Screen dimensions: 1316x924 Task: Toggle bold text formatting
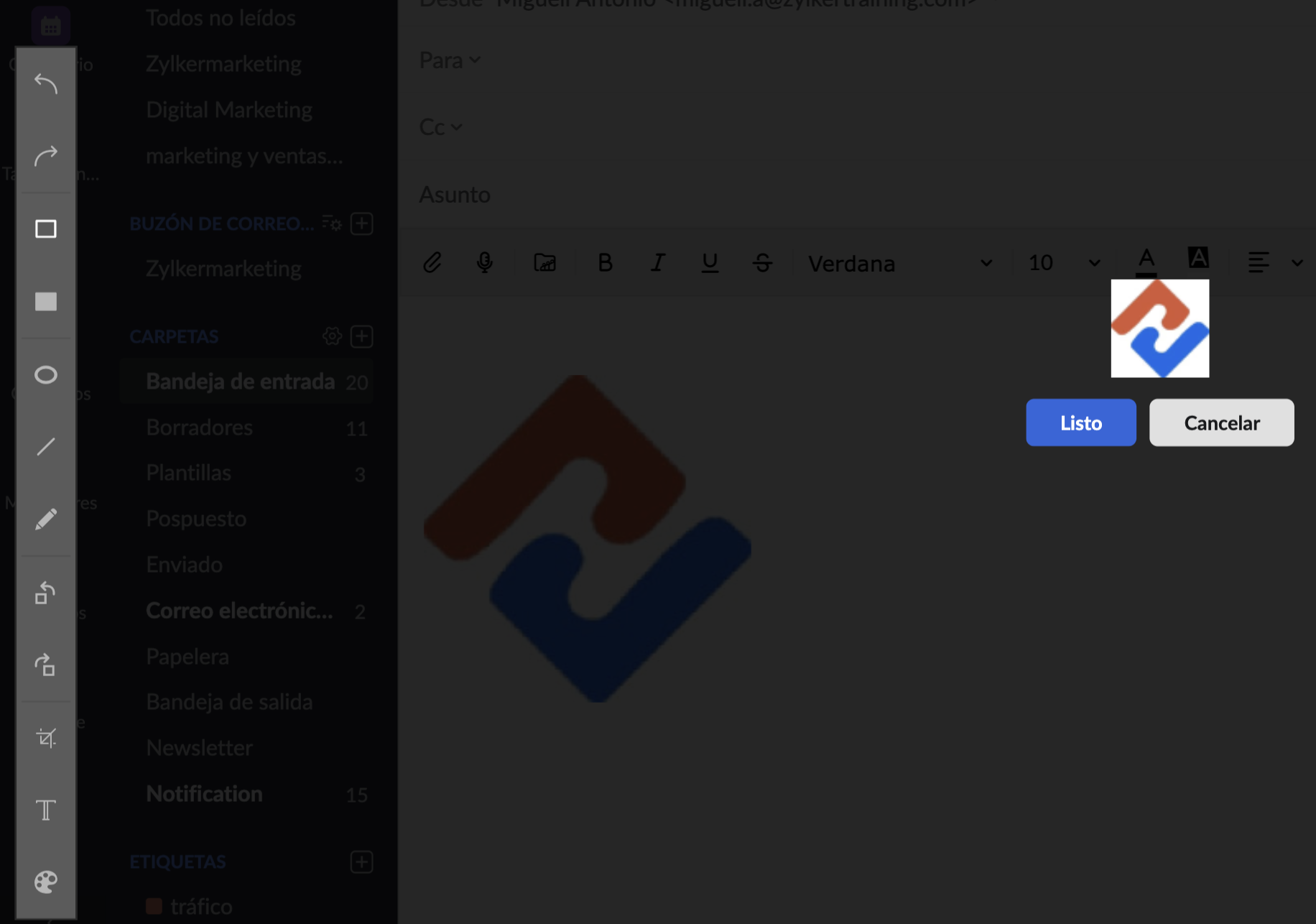(x=605, y=263)
